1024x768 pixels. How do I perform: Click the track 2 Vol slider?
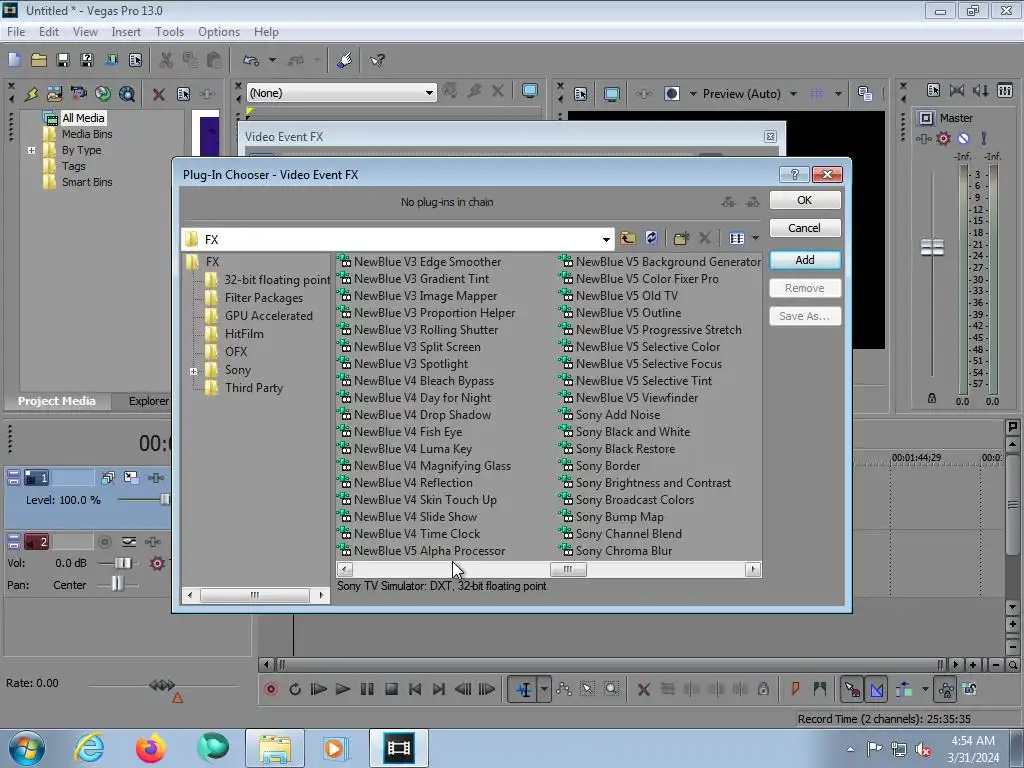click(x=122, y=563)
